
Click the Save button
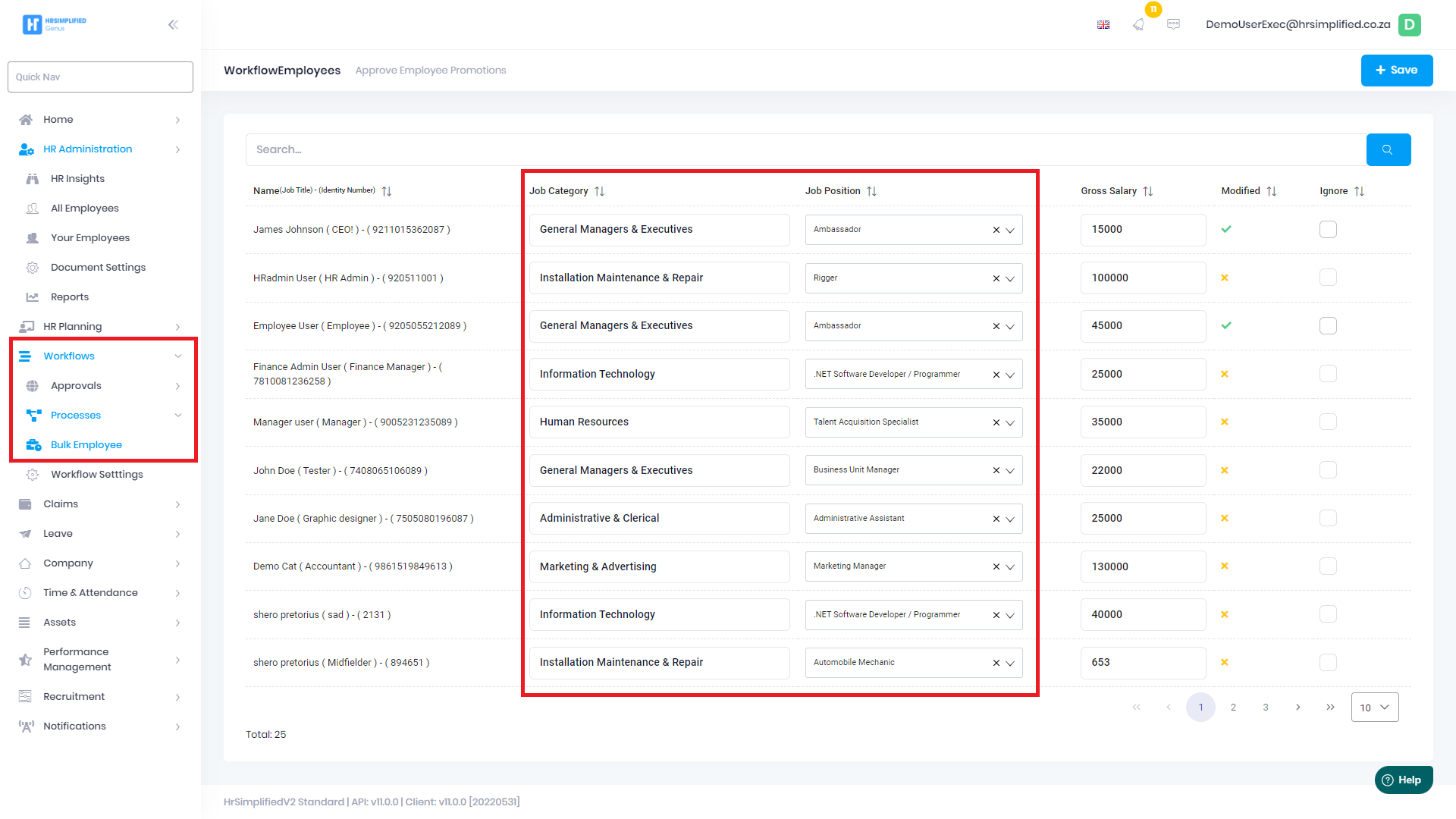[1396, 70]
